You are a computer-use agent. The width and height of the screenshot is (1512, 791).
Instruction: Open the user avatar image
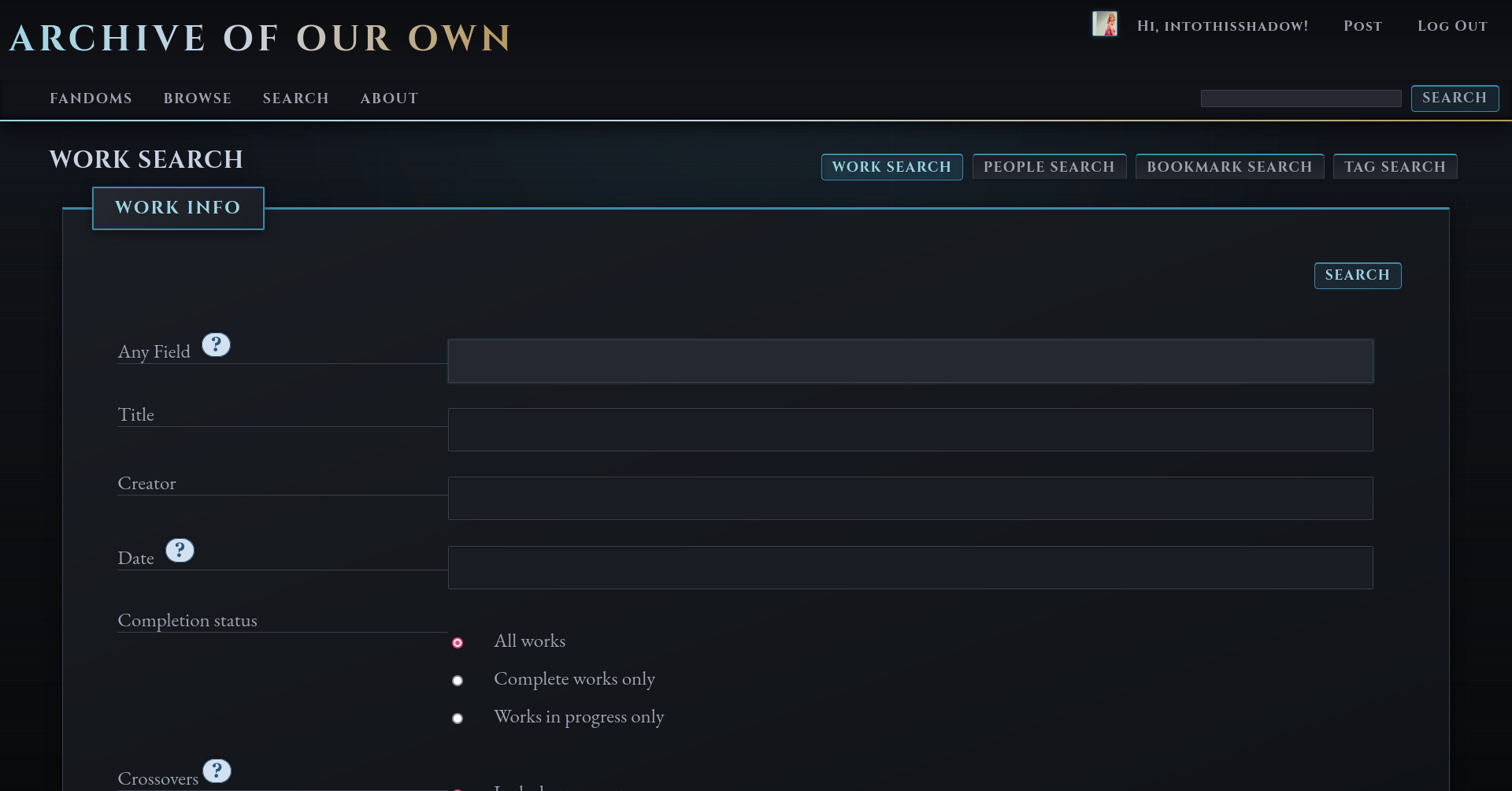coord(1104,24)
